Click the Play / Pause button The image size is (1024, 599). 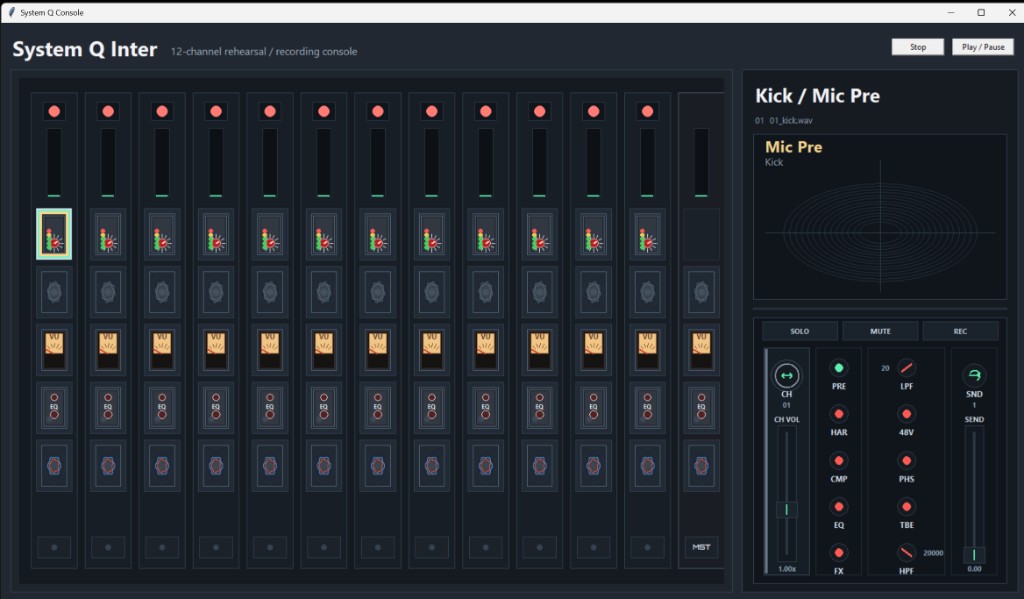pyautogui.click(x=983, y=47)
